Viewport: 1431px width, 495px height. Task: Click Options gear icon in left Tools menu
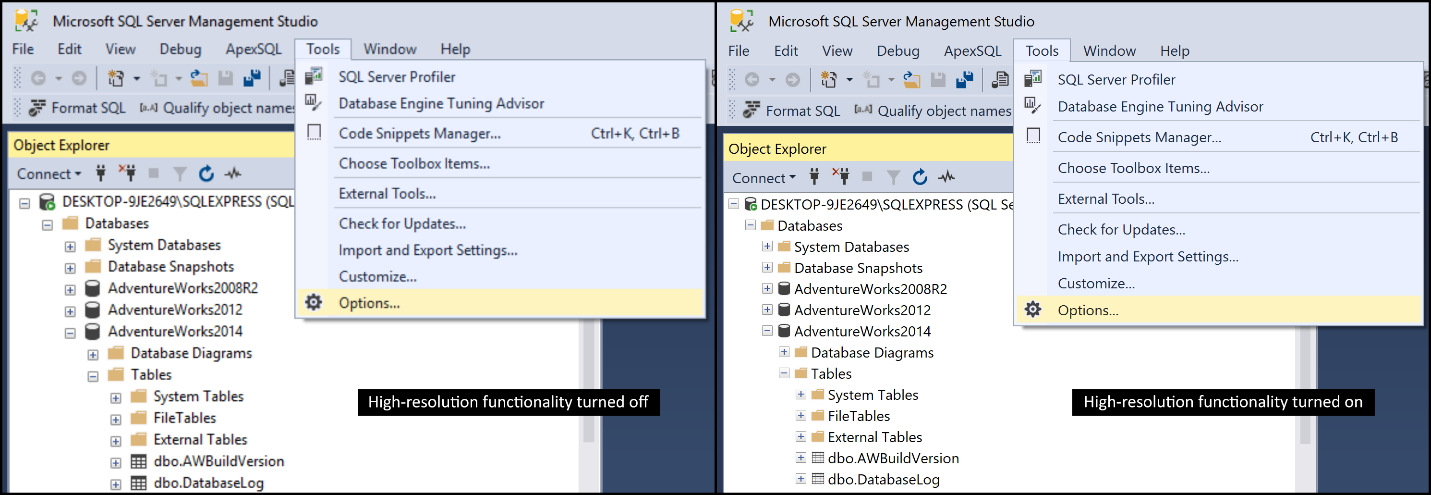(314, 302)
